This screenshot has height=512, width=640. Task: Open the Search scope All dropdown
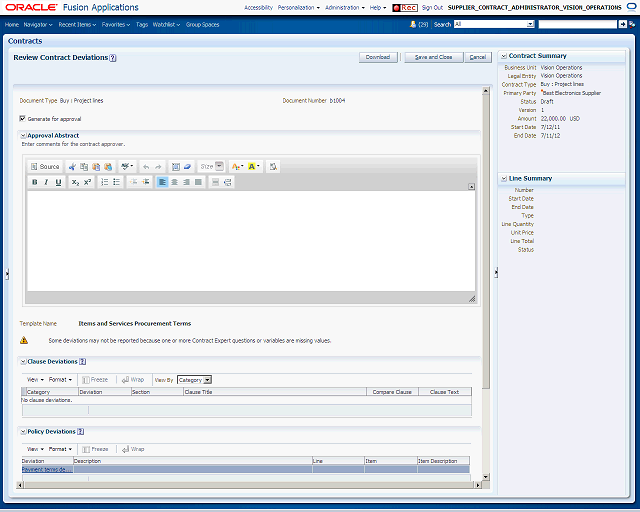(x=494, y=24)
